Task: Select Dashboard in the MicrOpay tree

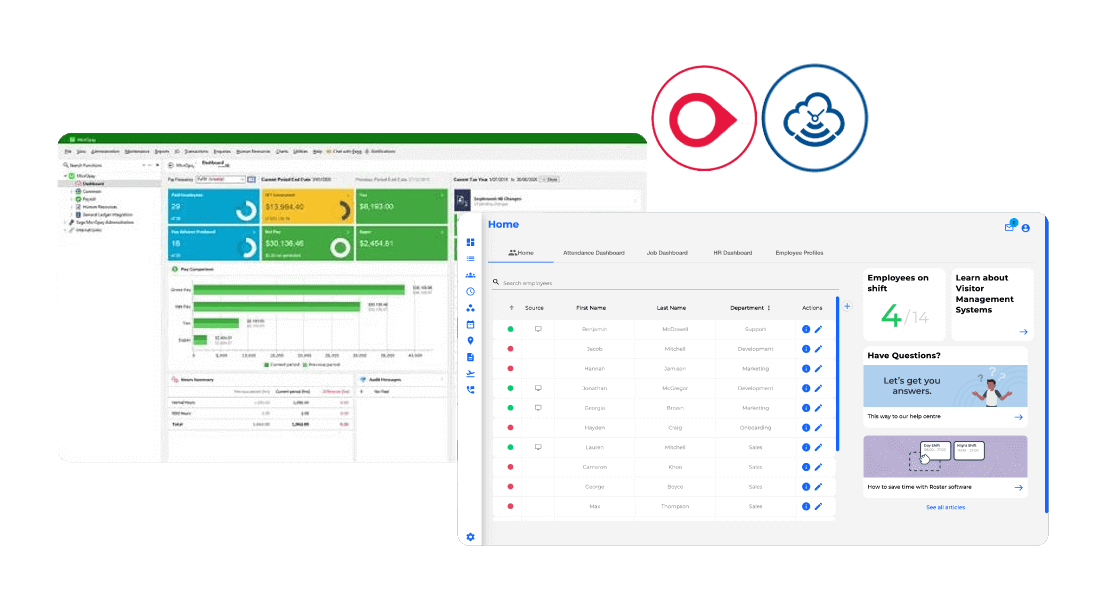Action: pyautogui.click(x=94, y=183)
